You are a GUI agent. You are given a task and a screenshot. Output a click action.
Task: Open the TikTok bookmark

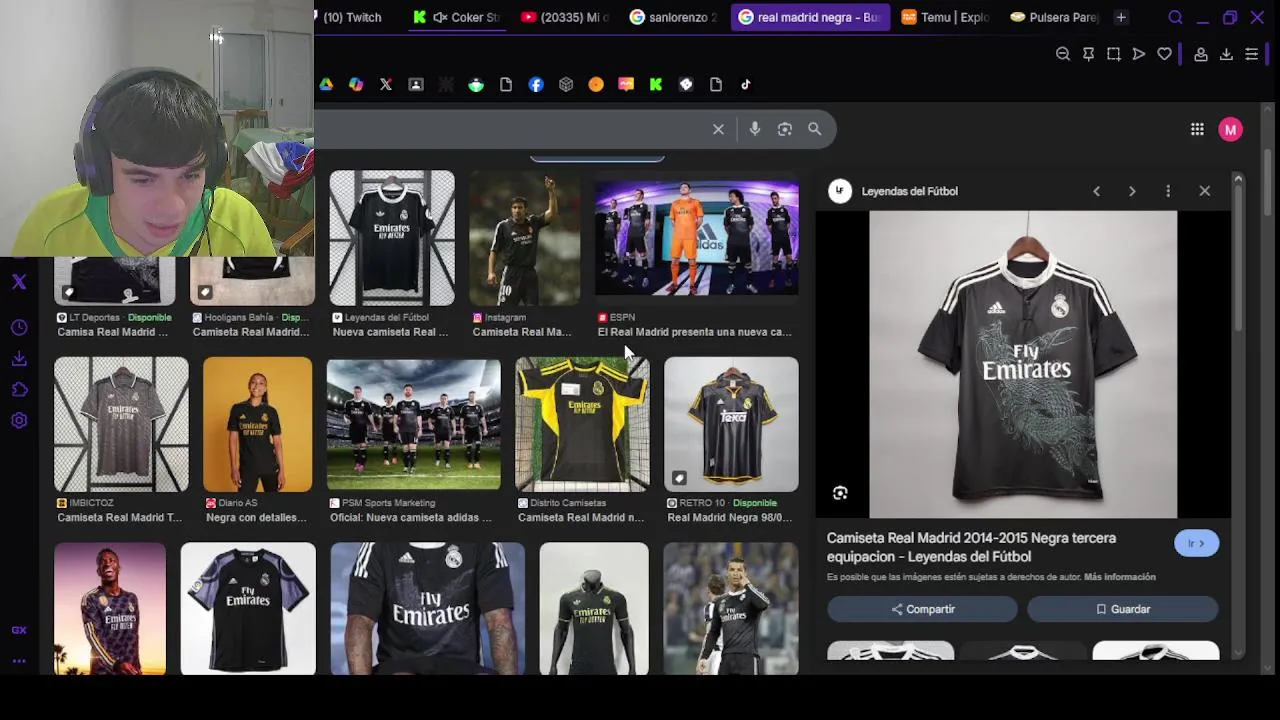(x=746, y=85)
